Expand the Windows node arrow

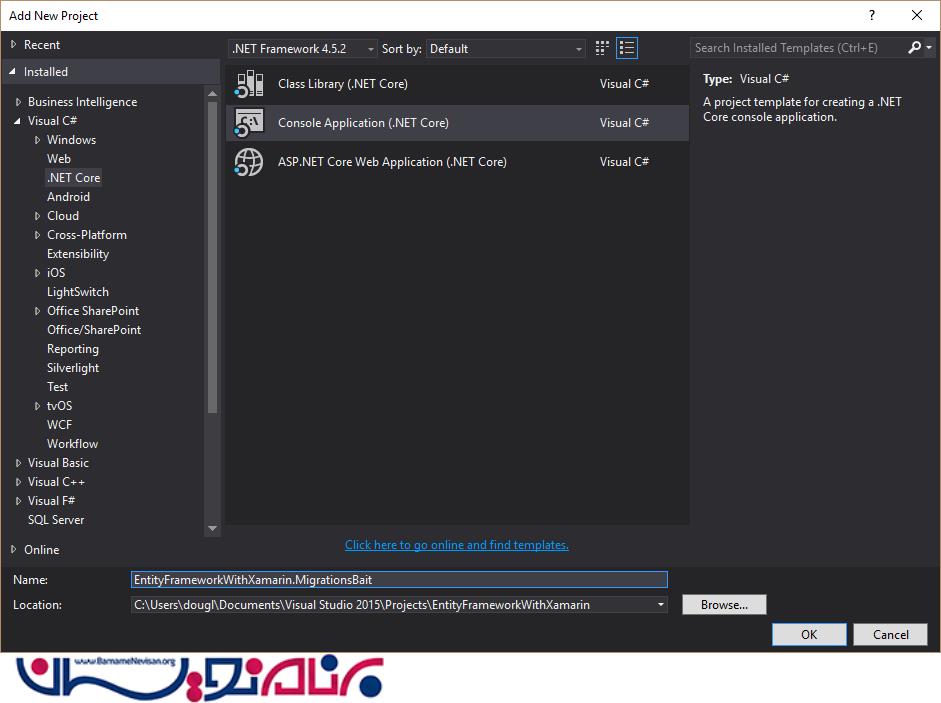pos(37,140)
